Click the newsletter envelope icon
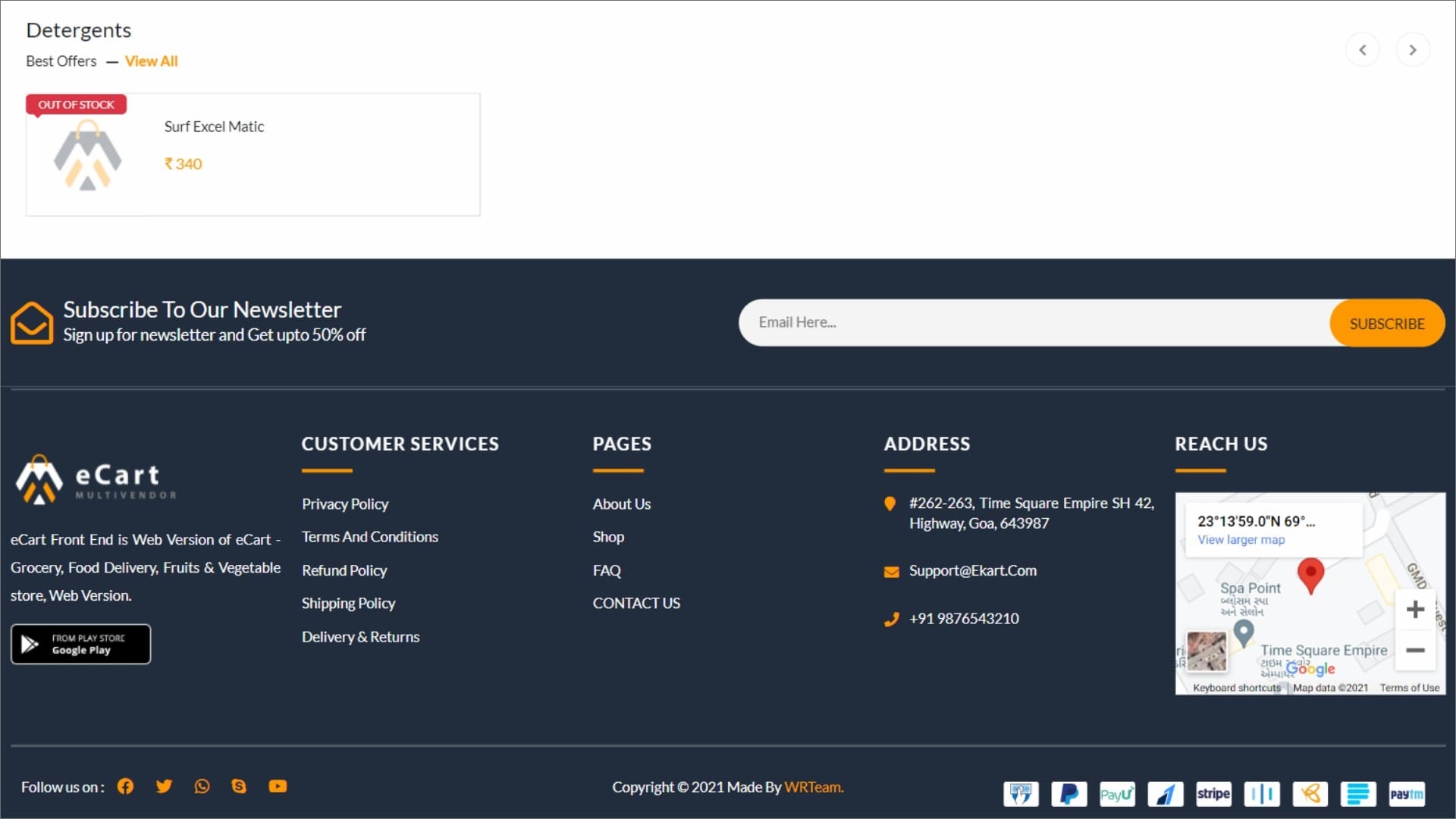The height and width of the screenshot is (819, 1456). click(x=32, y=321)
